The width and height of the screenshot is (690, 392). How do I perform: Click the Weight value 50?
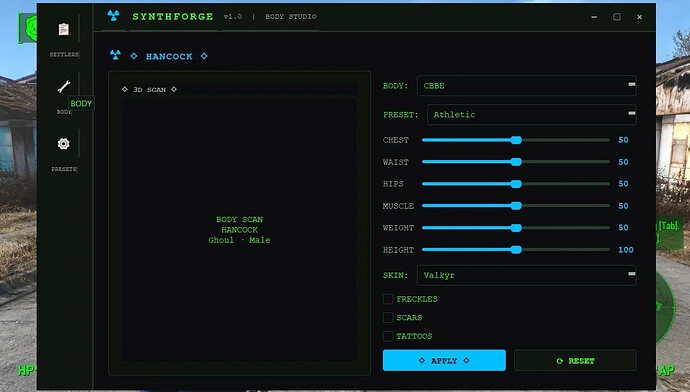pyautogui.click(x=623, y=227)
